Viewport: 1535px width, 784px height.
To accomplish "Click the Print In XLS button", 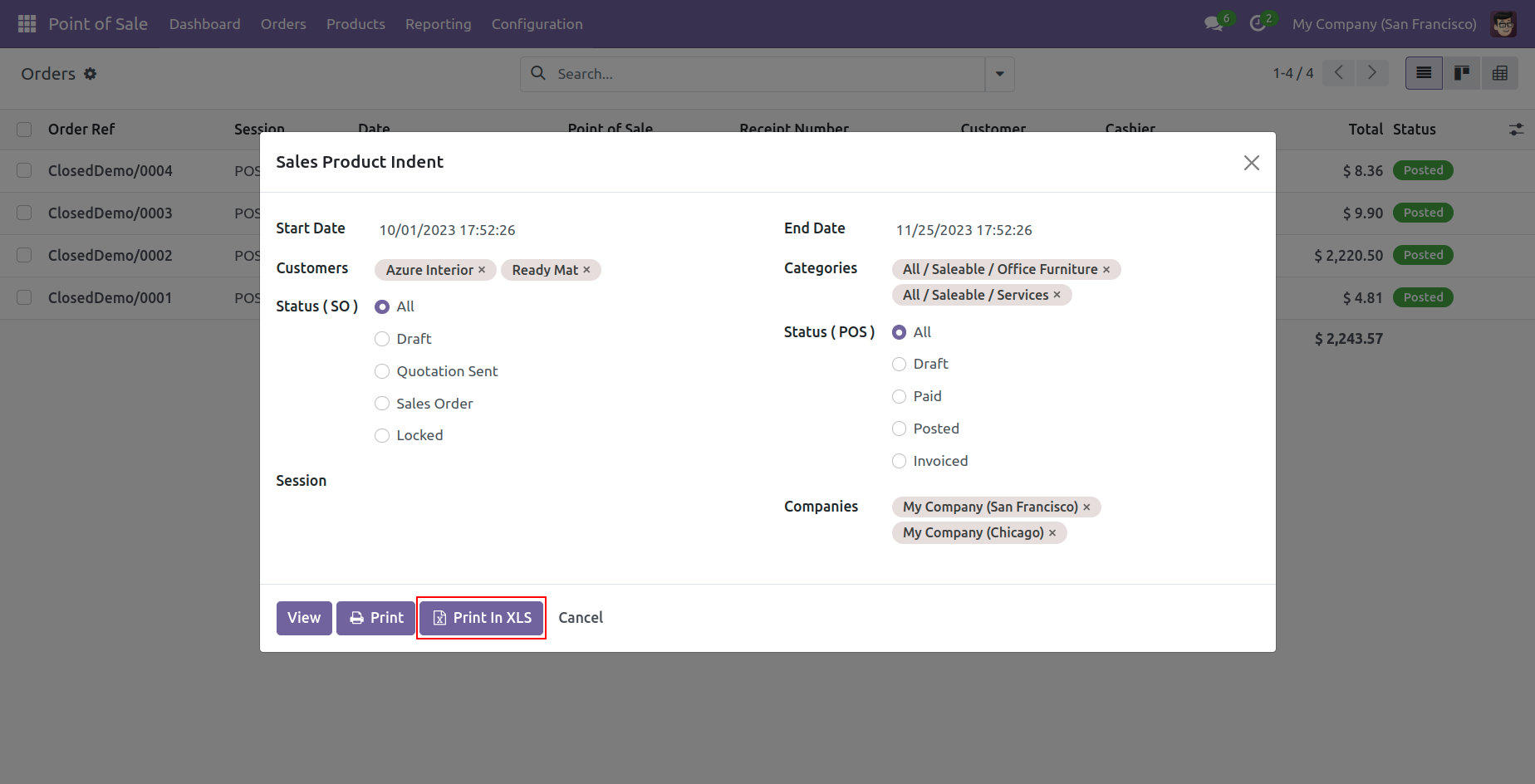I will 482,618.
